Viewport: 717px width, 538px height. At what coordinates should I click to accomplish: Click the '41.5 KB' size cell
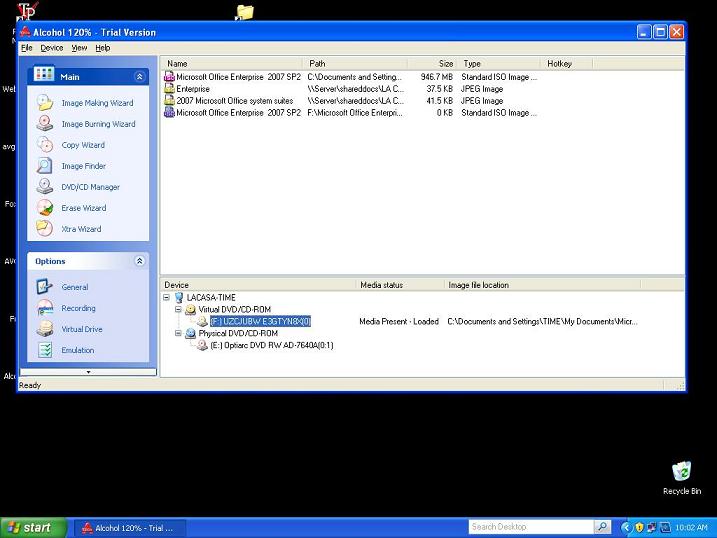click(x=439, y=101)
